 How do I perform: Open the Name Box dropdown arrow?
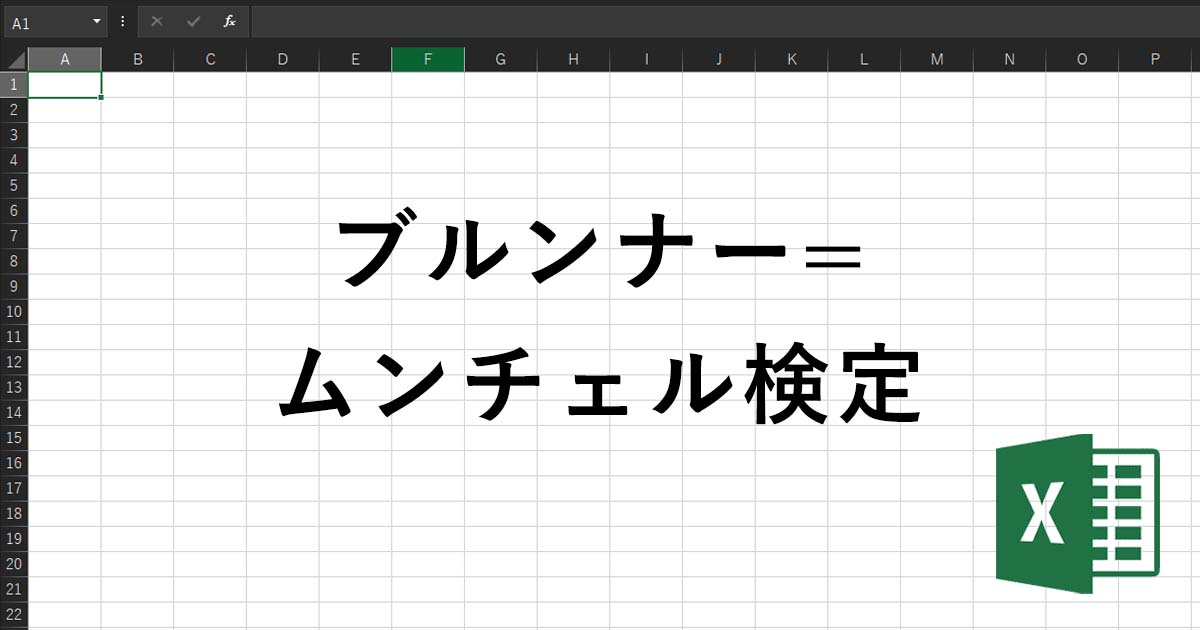97,21
